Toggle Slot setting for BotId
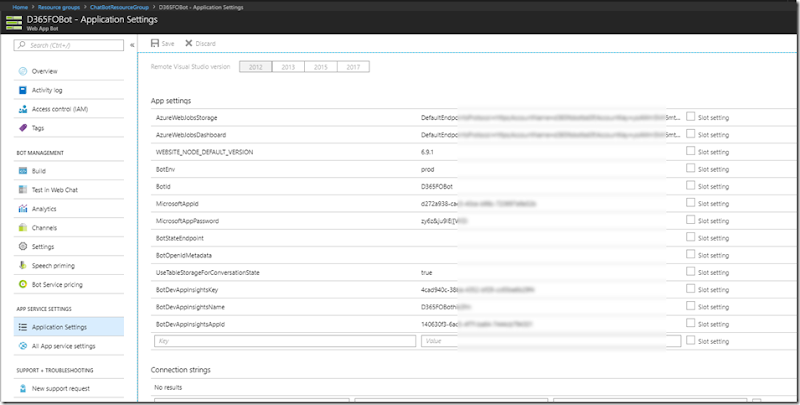This screenshot has height=405, width=800. point(690,186)
